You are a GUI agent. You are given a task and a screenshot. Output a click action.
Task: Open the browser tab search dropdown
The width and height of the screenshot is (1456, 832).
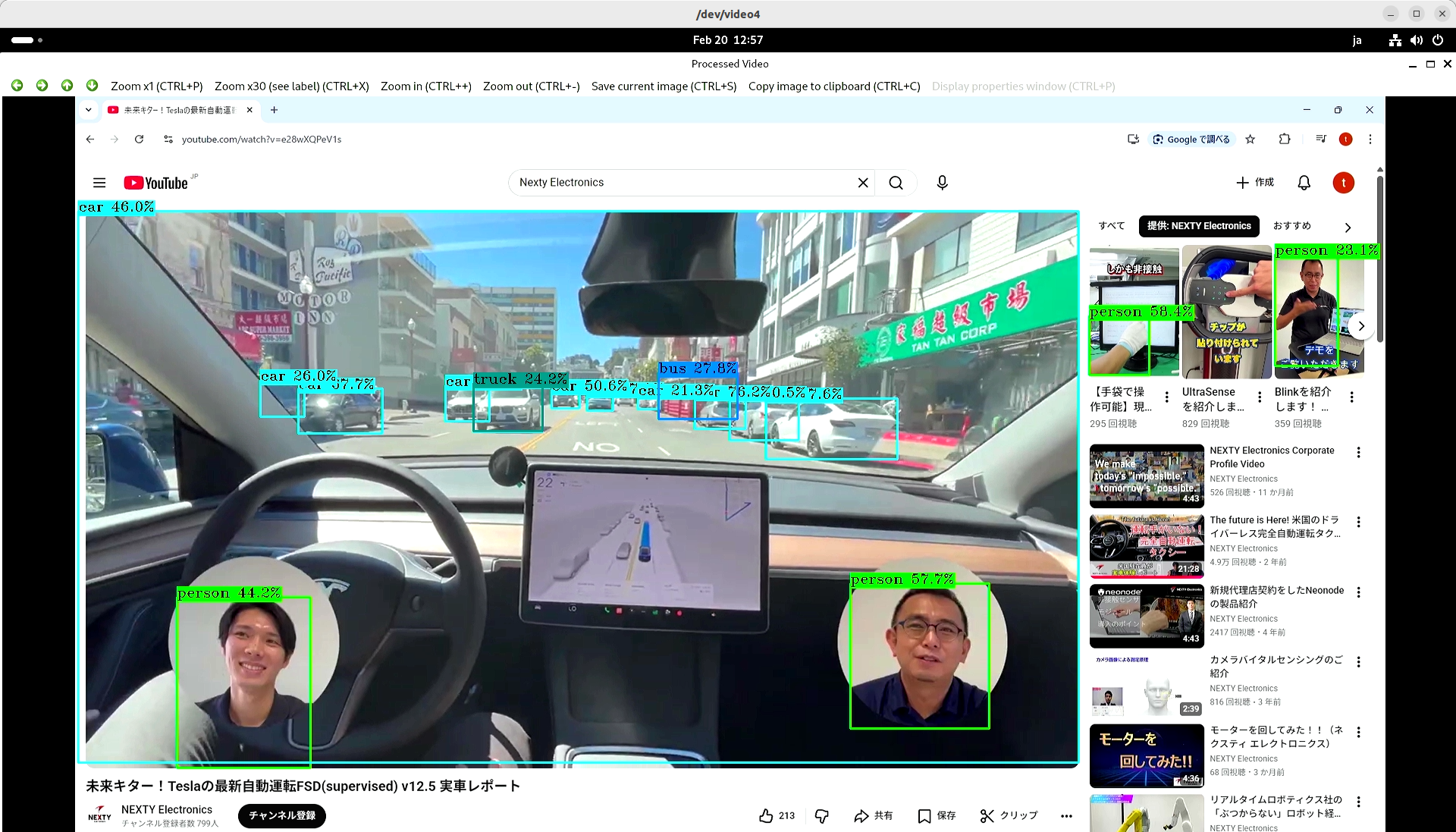(x=89, y=110)
